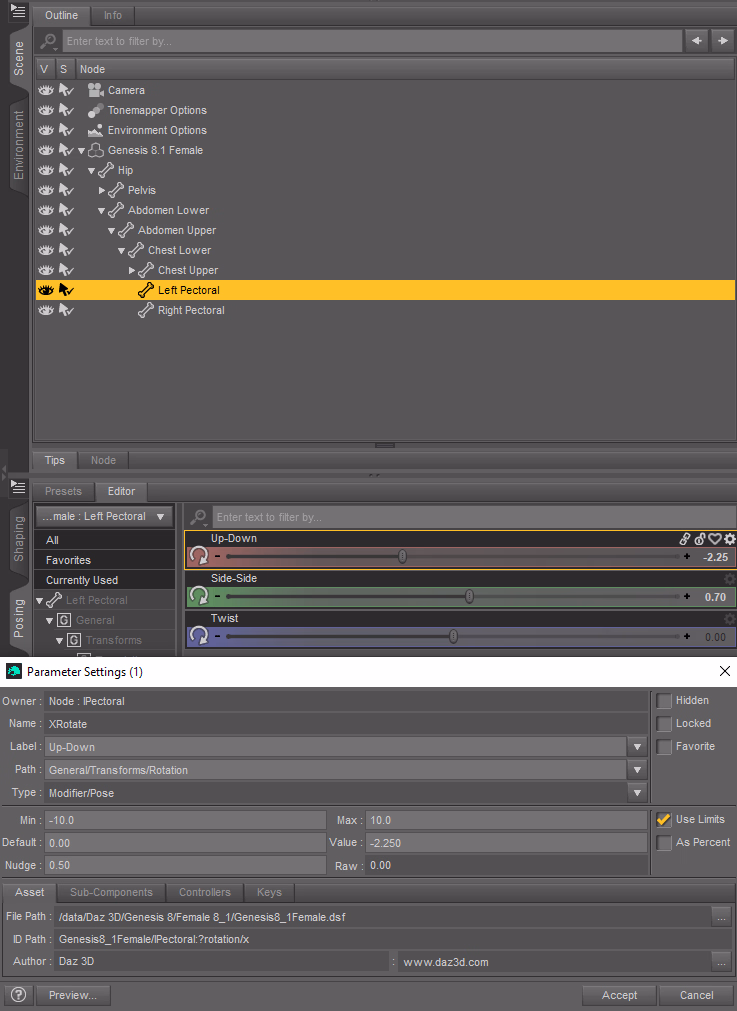Enable the Locked checkbox
The width and height of the screenshot is (737, 1011).
[663, 723]
